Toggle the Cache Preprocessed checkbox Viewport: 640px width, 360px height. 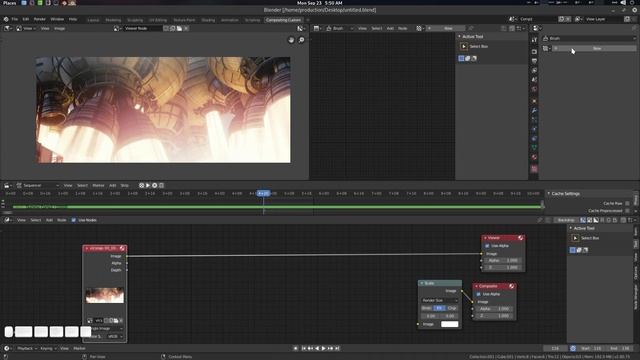pyautogui.click(x=627, y=211)
